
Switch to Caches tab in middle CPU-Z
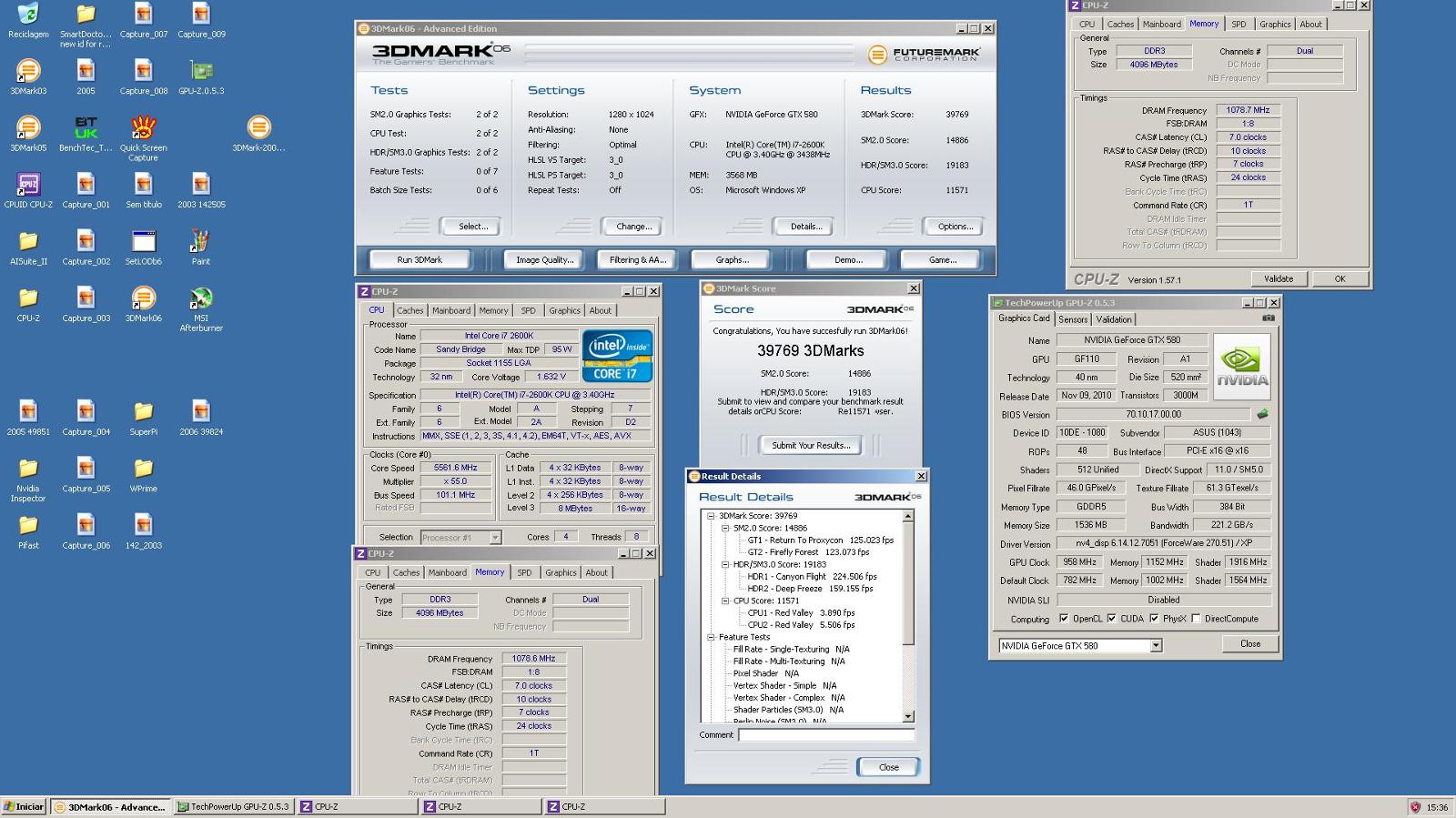pyautogui.click(x=409, y=310)
